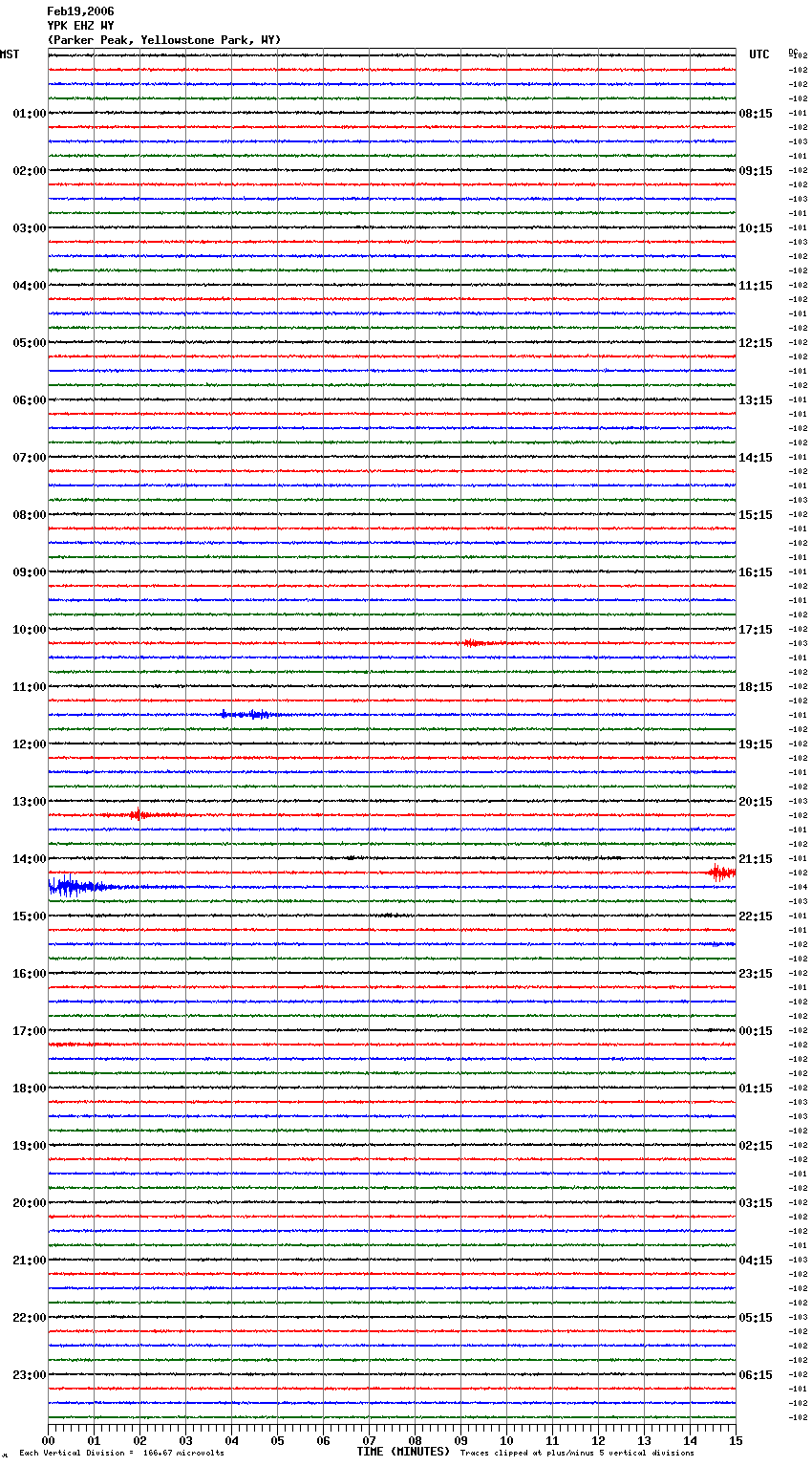812x1466 pixels.
Task: Select the blue event on the 11:30 trace
Action: [x=250, y=714]
